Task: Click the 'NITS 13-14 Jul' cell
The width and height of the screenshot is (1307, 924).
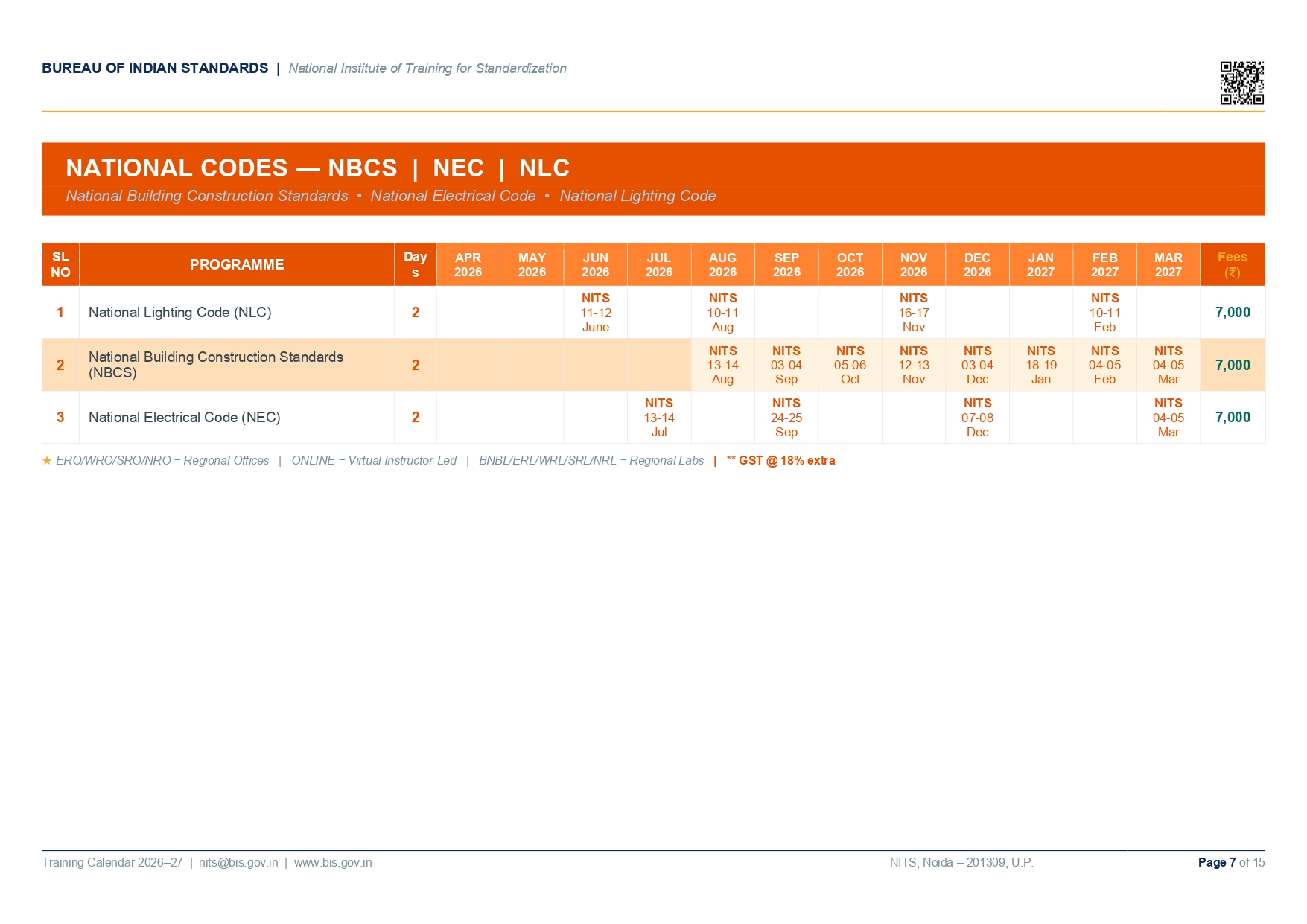Action: (x=659, y=418)
